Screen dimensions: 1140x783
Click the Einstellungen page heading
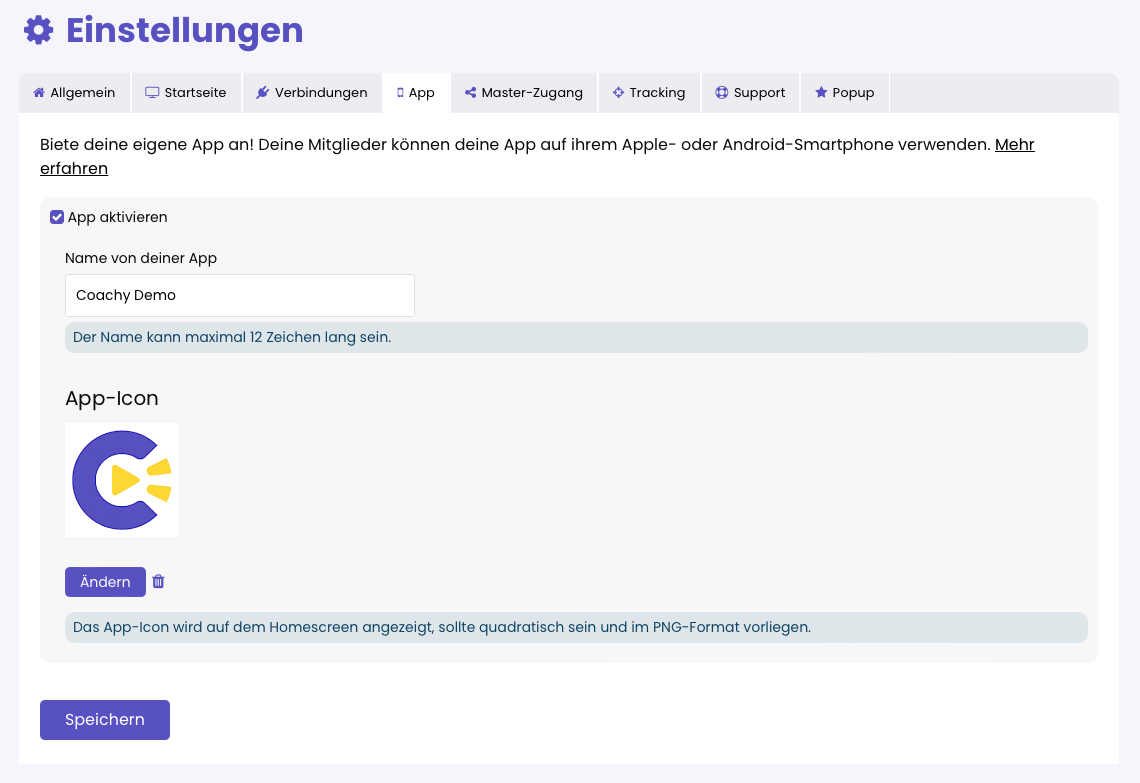click(x=185, y=31)
